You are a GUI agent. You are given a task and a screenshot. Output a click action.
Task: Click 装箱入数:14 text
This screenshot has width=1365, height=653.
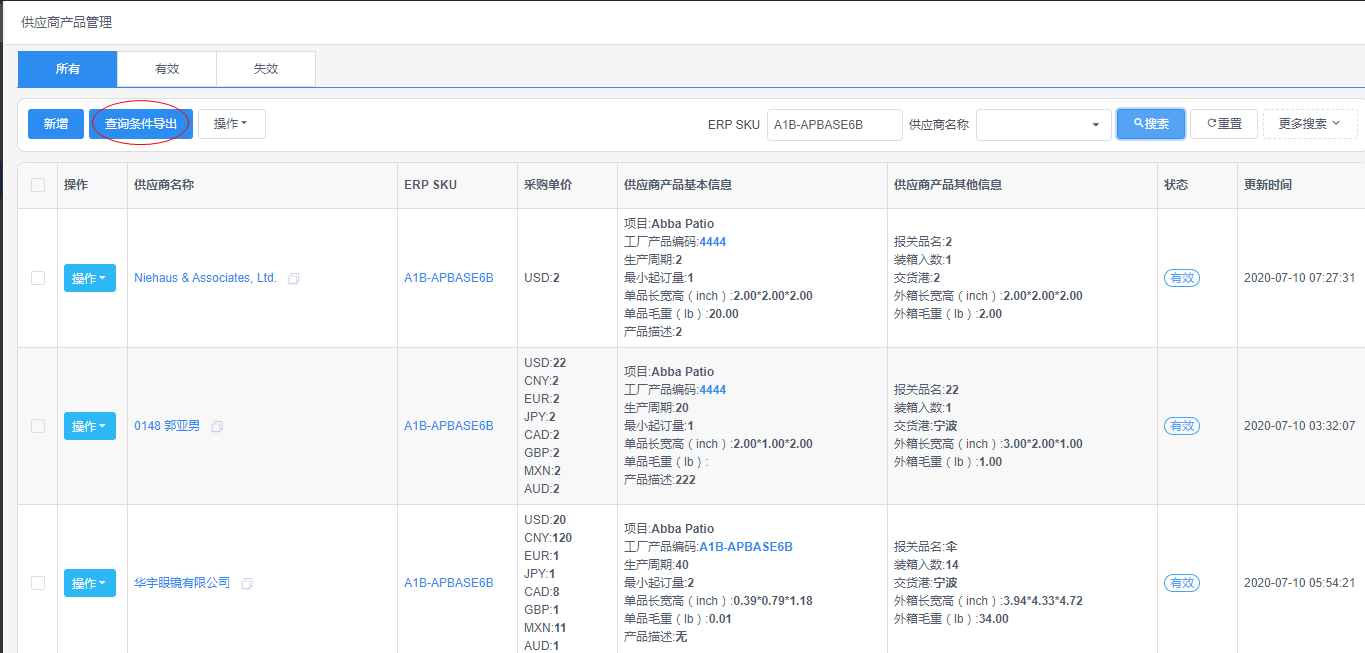(926, 565)
